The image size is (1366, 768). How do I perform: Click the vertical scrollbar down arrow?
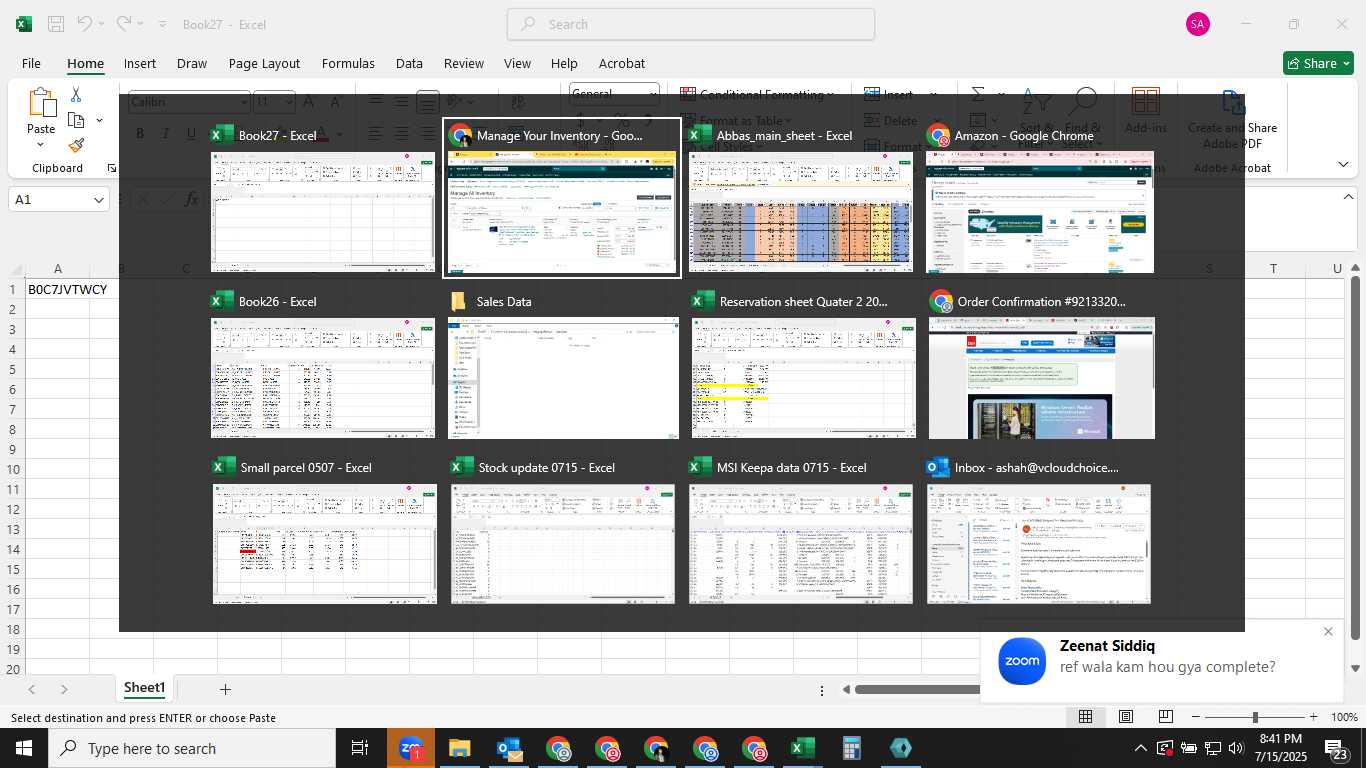coord(1356,668)
